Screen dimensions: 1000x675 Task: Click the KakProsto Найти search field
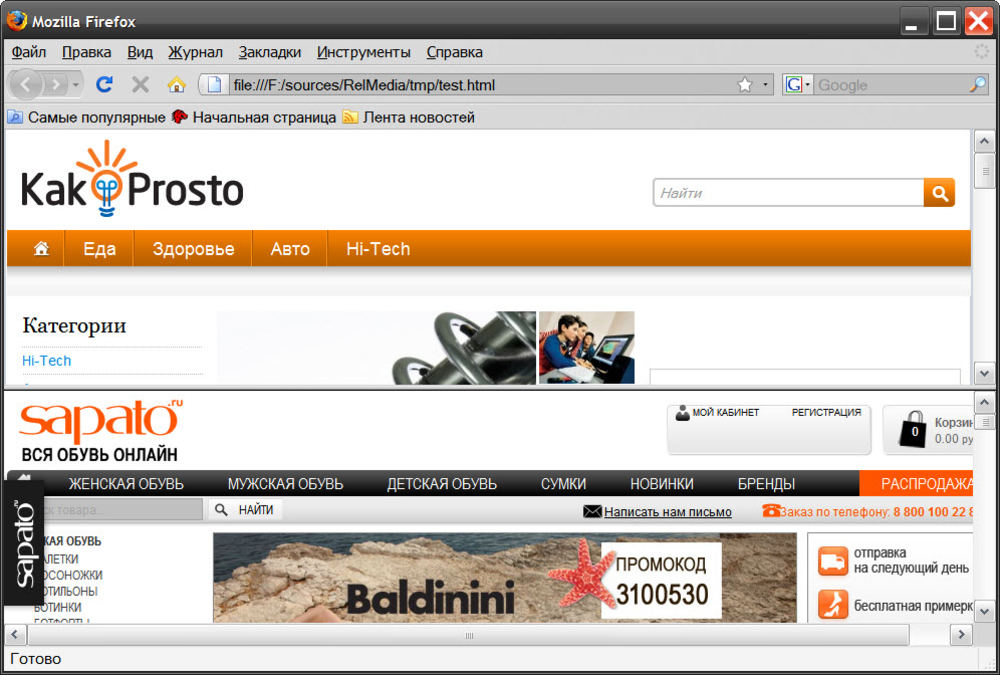(x=788, y=193)
